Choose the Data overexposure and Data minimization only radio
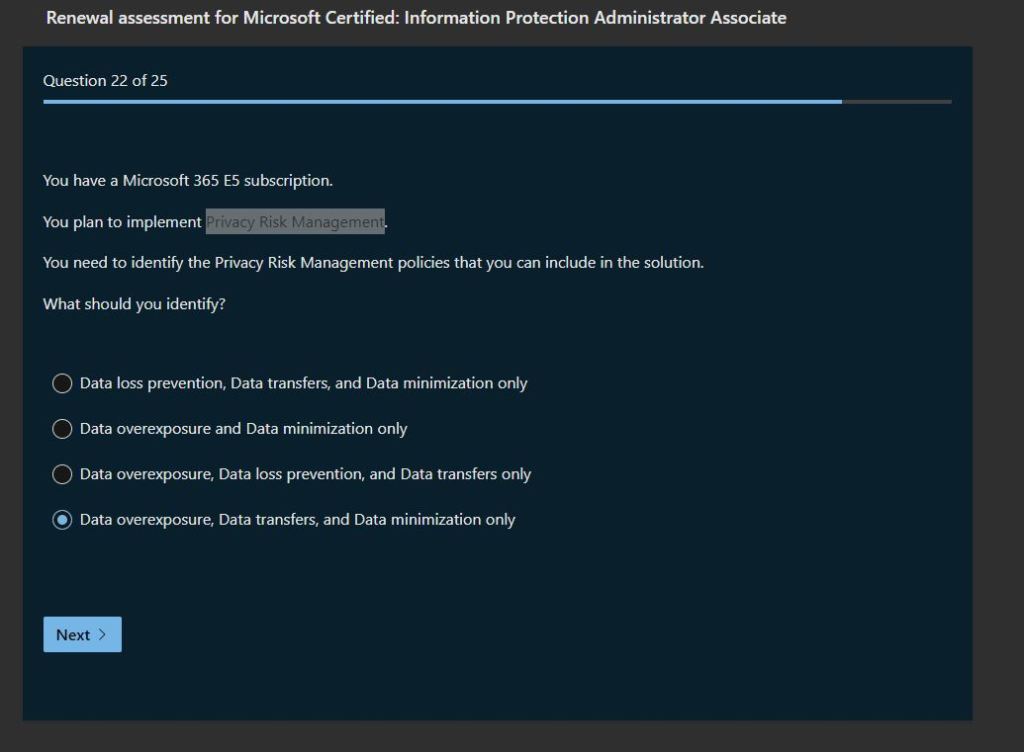This screenshot has width=1024, height=752. (62, 429)
